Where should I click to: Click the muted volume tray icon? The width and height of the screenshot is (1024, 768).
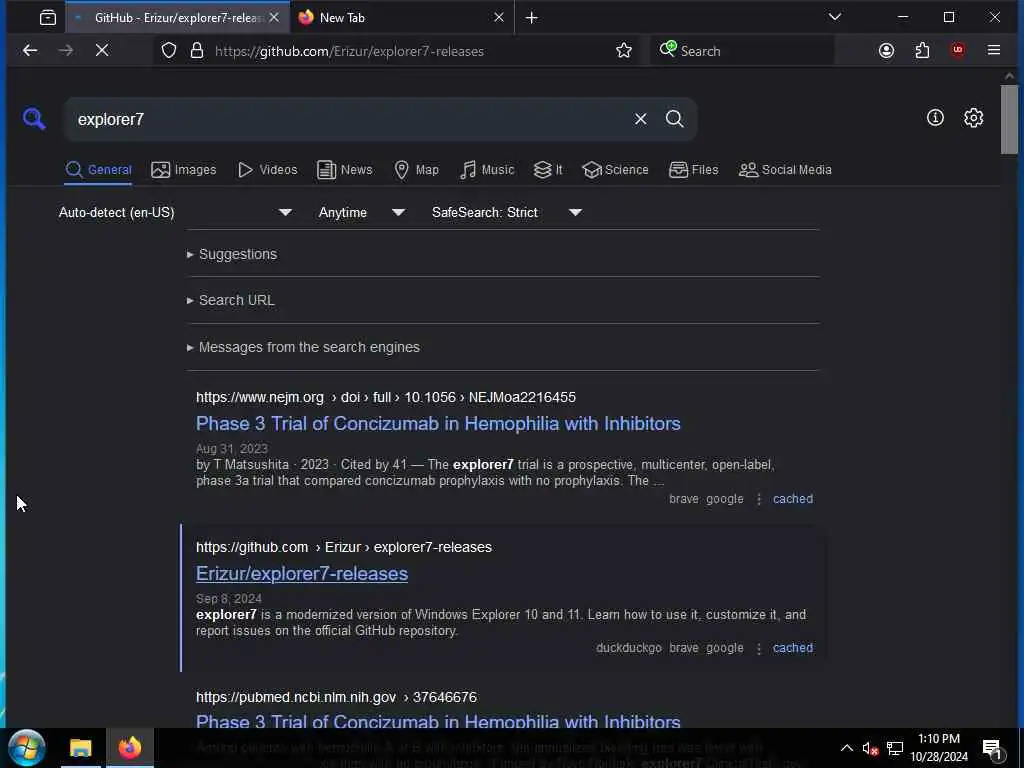pos(870,748)
